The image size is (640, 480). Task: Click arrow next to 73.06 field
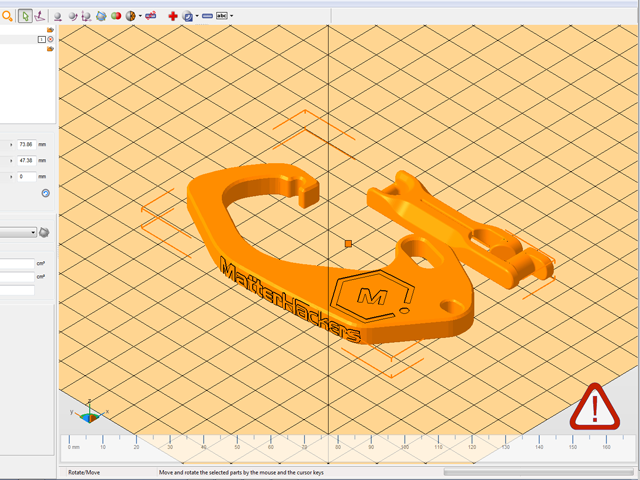11,144
